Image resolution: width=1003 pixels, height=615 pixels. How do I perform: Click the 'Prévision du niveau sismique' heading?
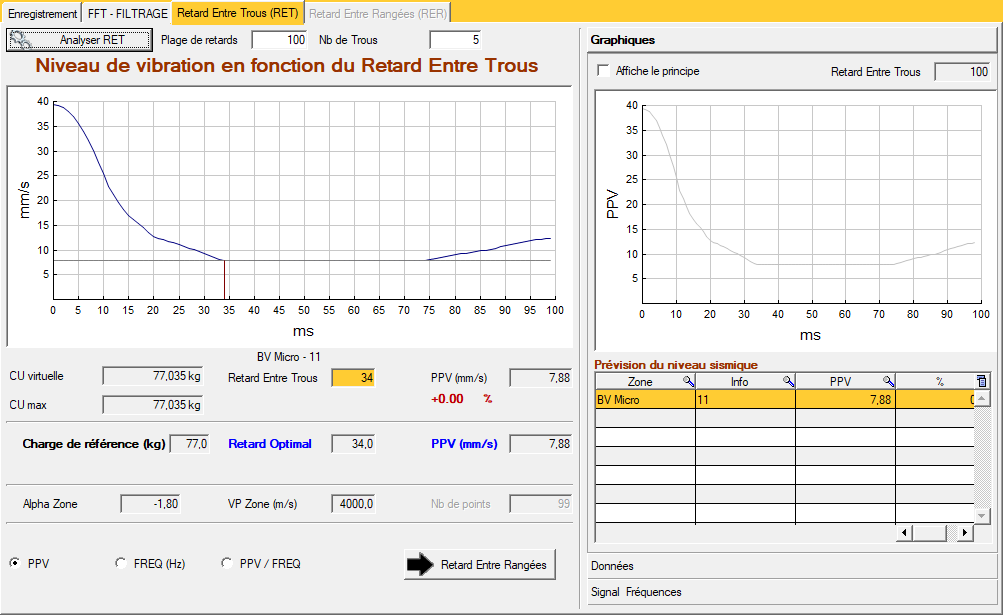pyautogui.click(x=676, y=365)
